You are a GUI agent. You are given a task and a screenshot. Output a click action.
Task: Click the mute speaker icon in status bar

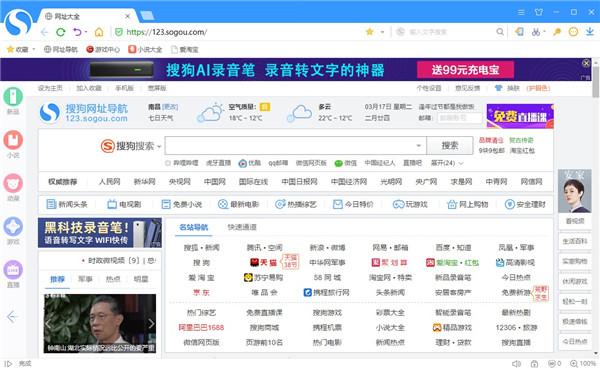point(516,363)
